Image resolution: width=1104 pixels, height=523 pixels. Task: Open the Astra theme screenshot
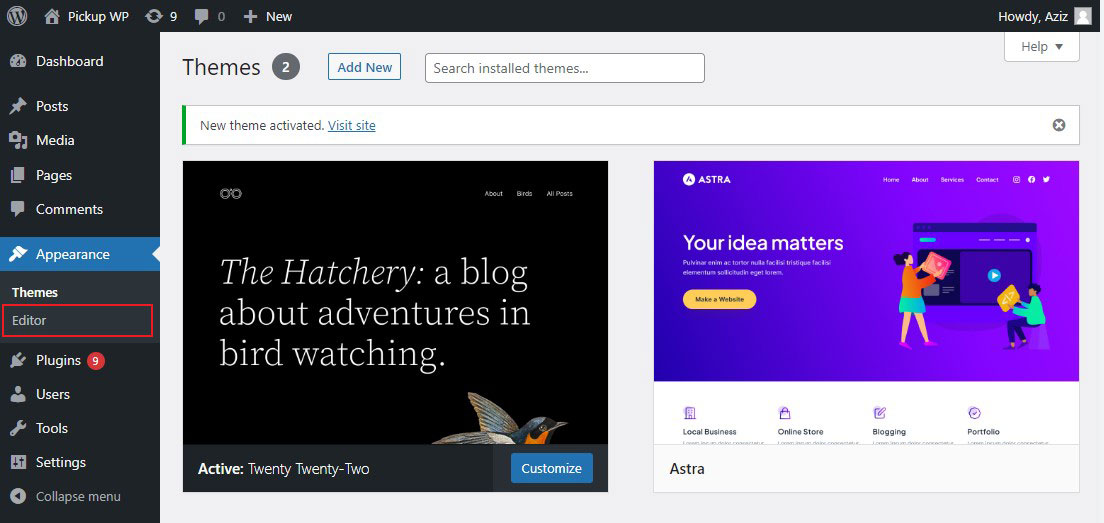(866, 303)
